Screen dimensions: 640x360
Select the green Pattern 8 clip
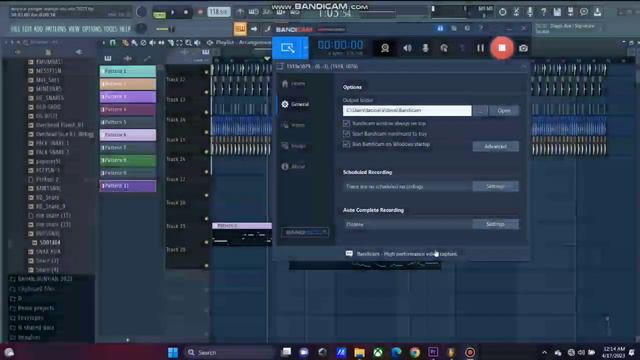pos(128,160)
